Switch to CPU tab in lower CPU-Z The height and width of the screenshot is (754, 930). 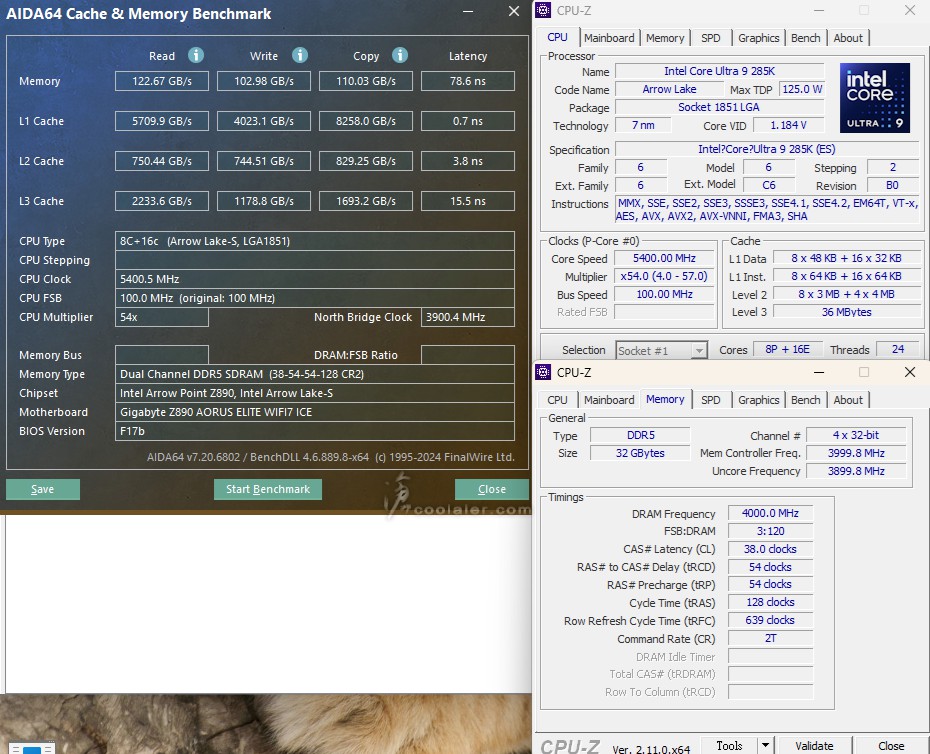click(558, 400)
